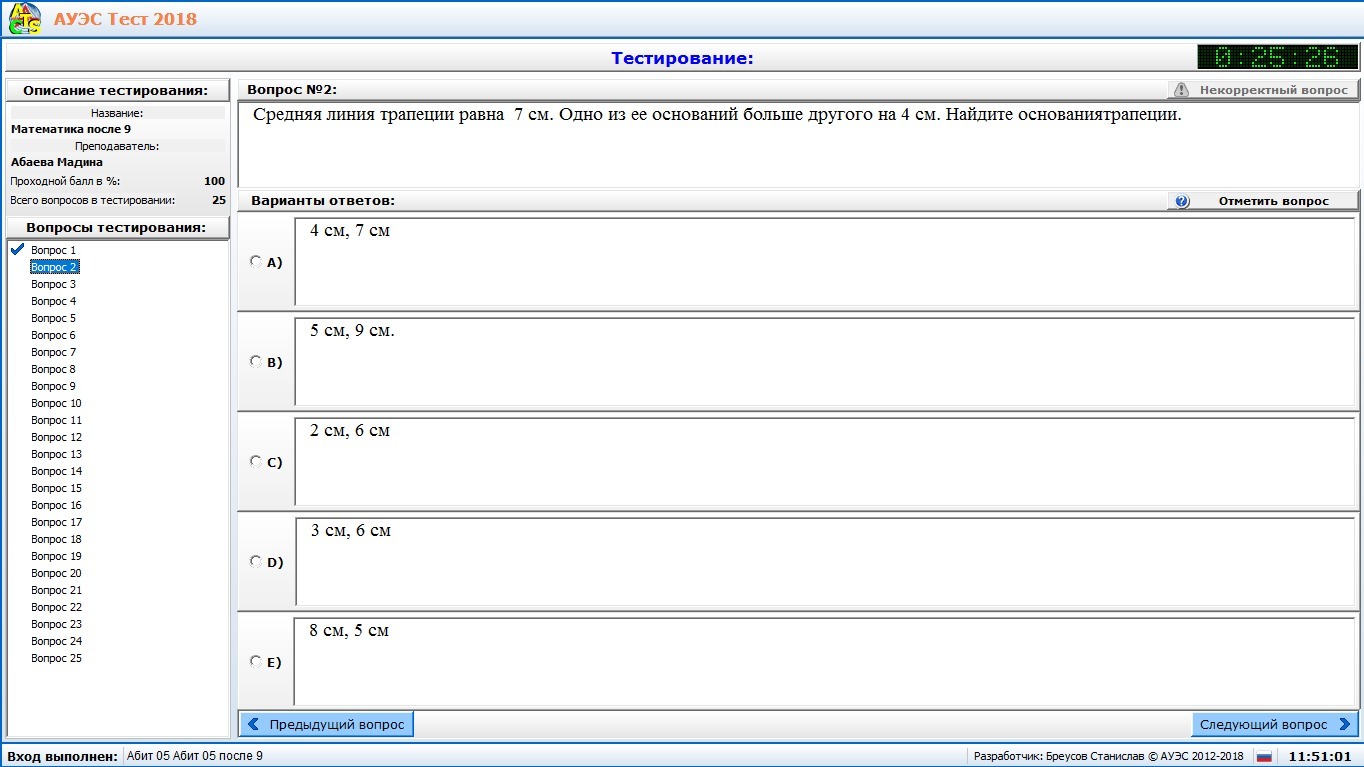Open Вопрос 22 in question list
The image size is (1364, 767).
(x=56, y=607)
